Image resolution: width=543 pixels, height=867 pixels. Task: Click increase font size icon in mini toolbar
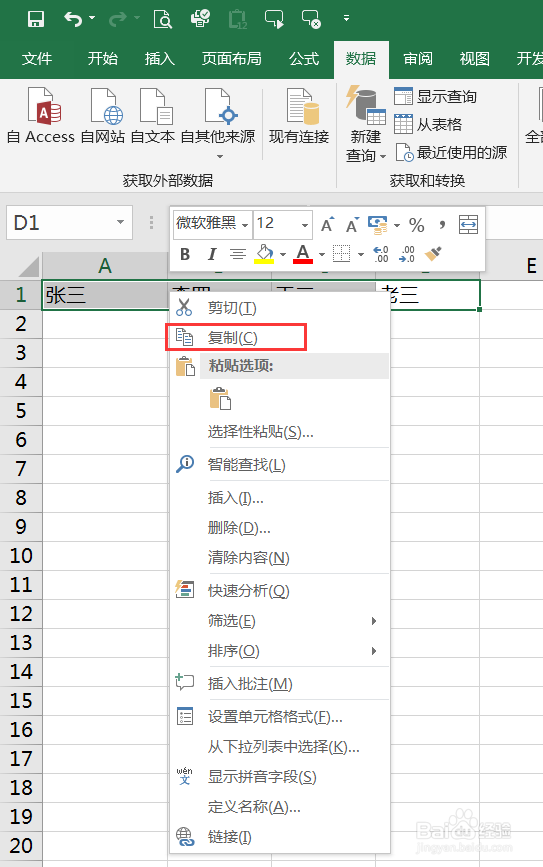pyautogui.click(x=327, y=224)
